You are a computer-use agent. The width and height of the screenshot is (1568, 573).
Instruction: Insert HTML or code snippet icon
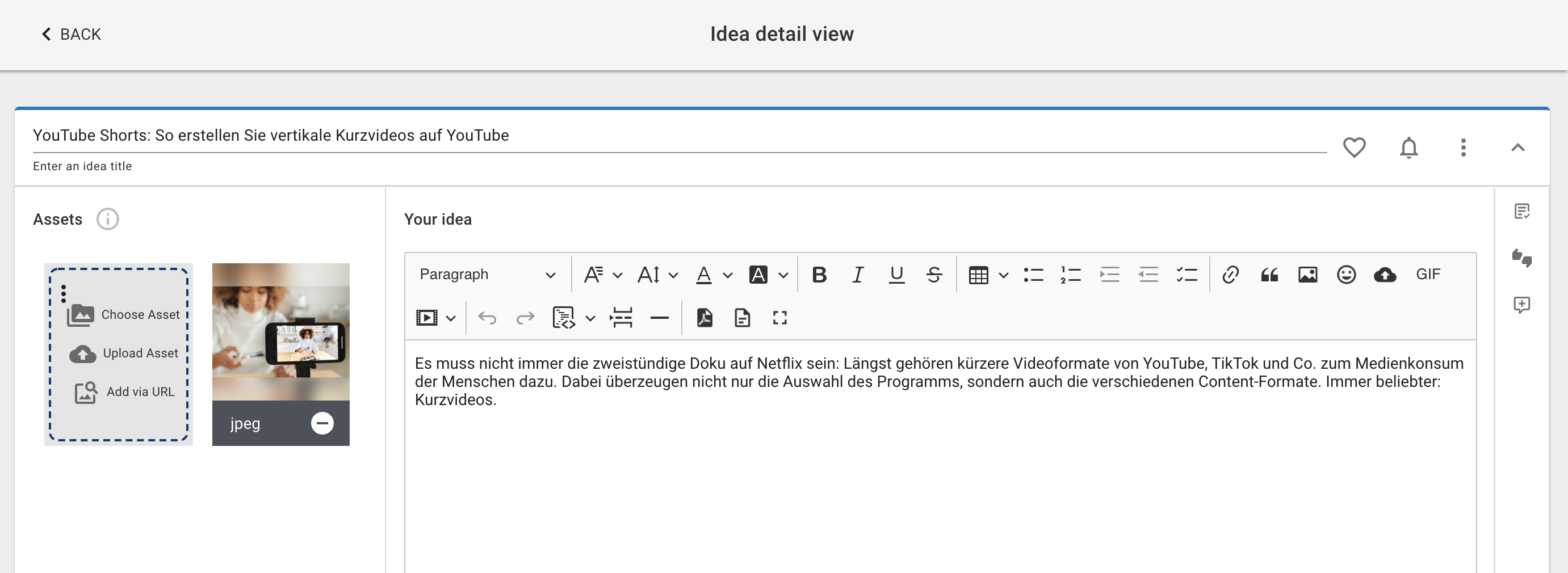tap(564, 318)
